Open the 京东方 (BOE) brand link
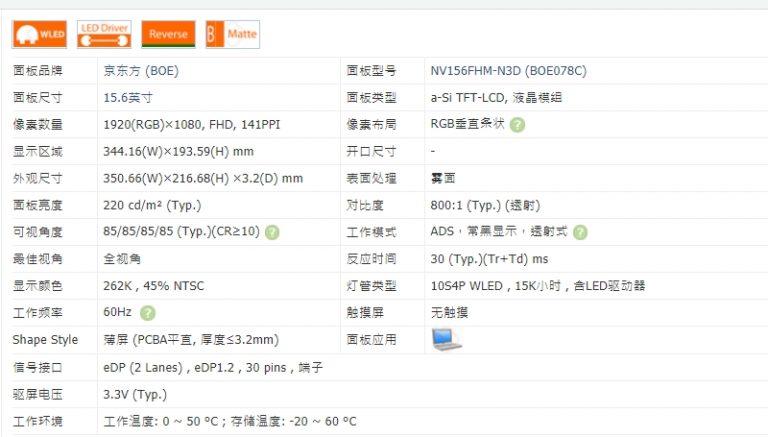The height and width of the screenshot is (437, 768). (x=141, y=71)
